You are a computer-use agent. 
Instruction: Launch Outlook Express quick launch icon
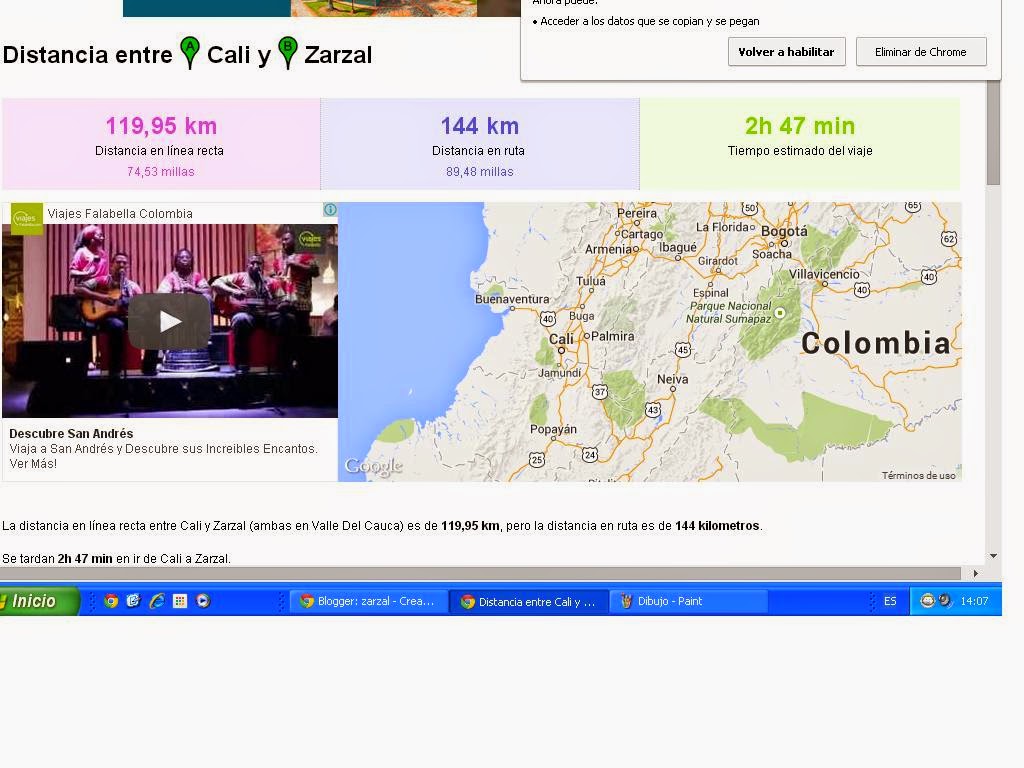pos(134,601)
